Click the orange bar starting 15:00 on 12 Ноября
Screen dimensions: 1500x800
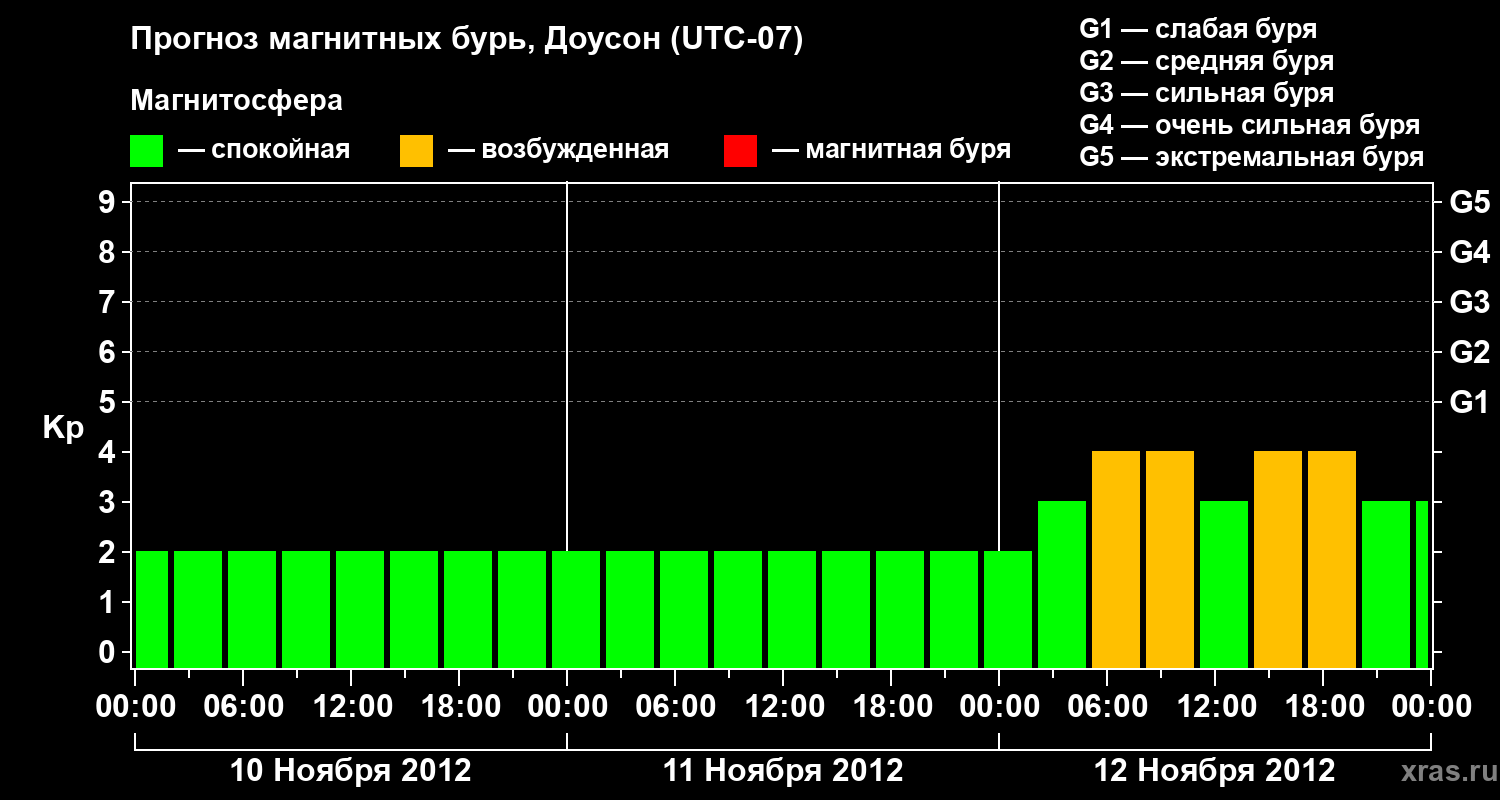coord(1278,560)
